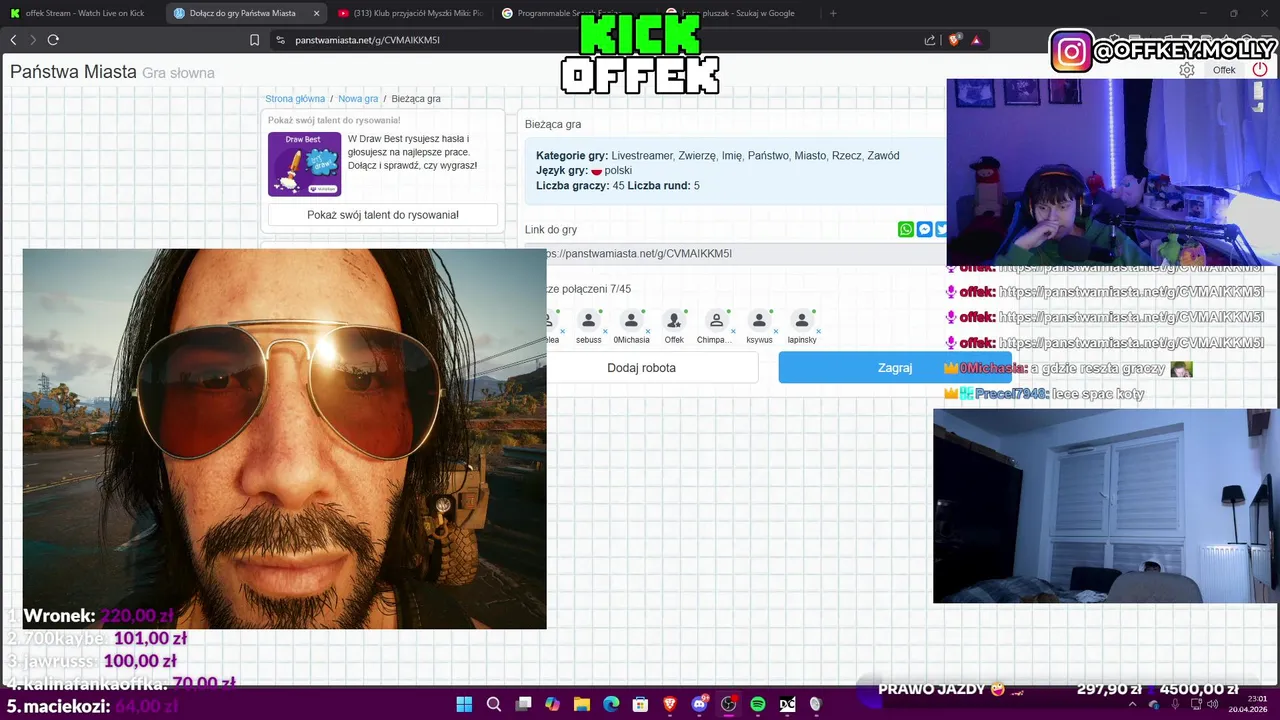Add a bot with Dodaj robota
The width and height of the screenshot is (1280, 720).
641,368
